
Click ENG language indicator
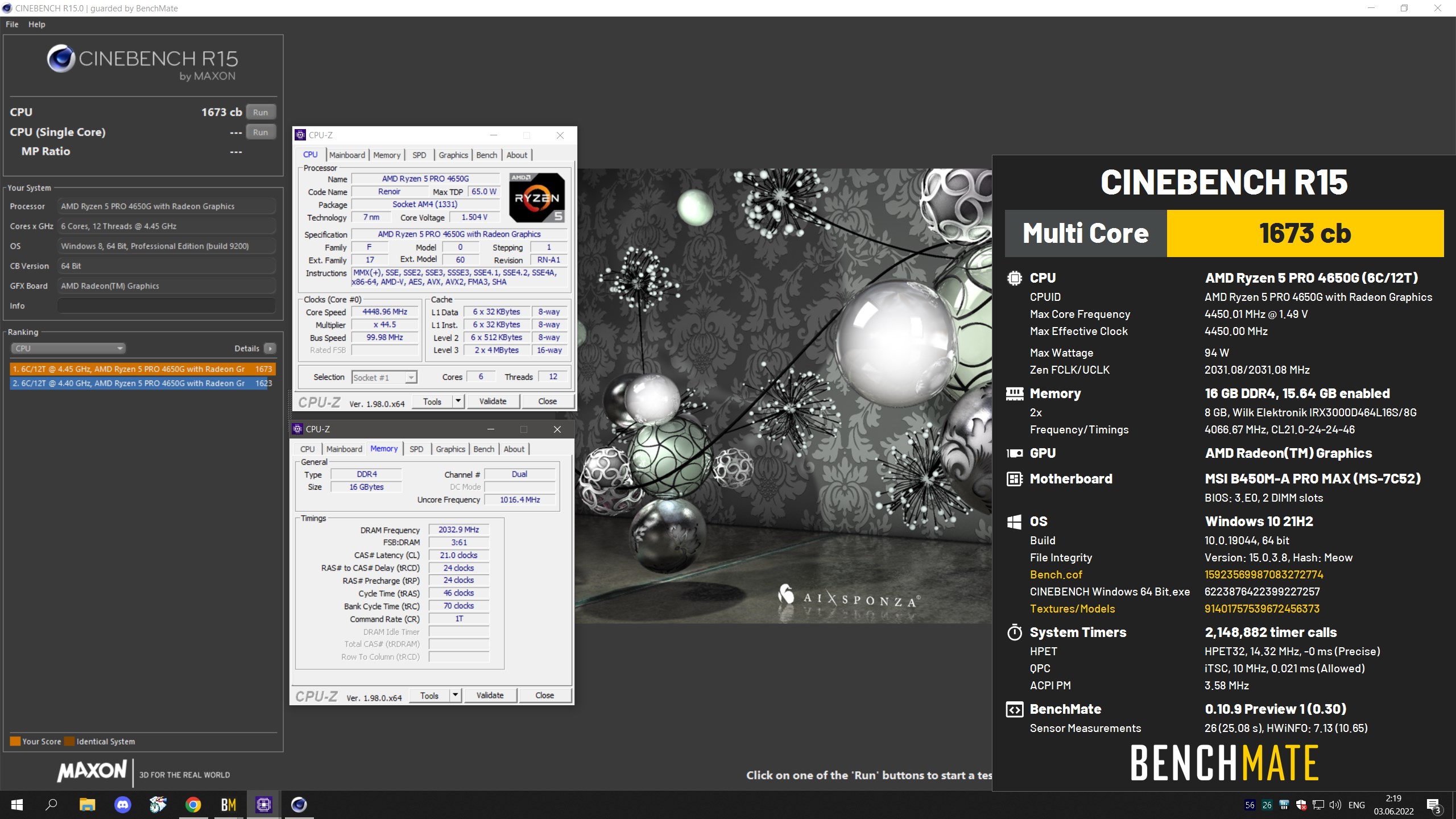point(1356,805)
